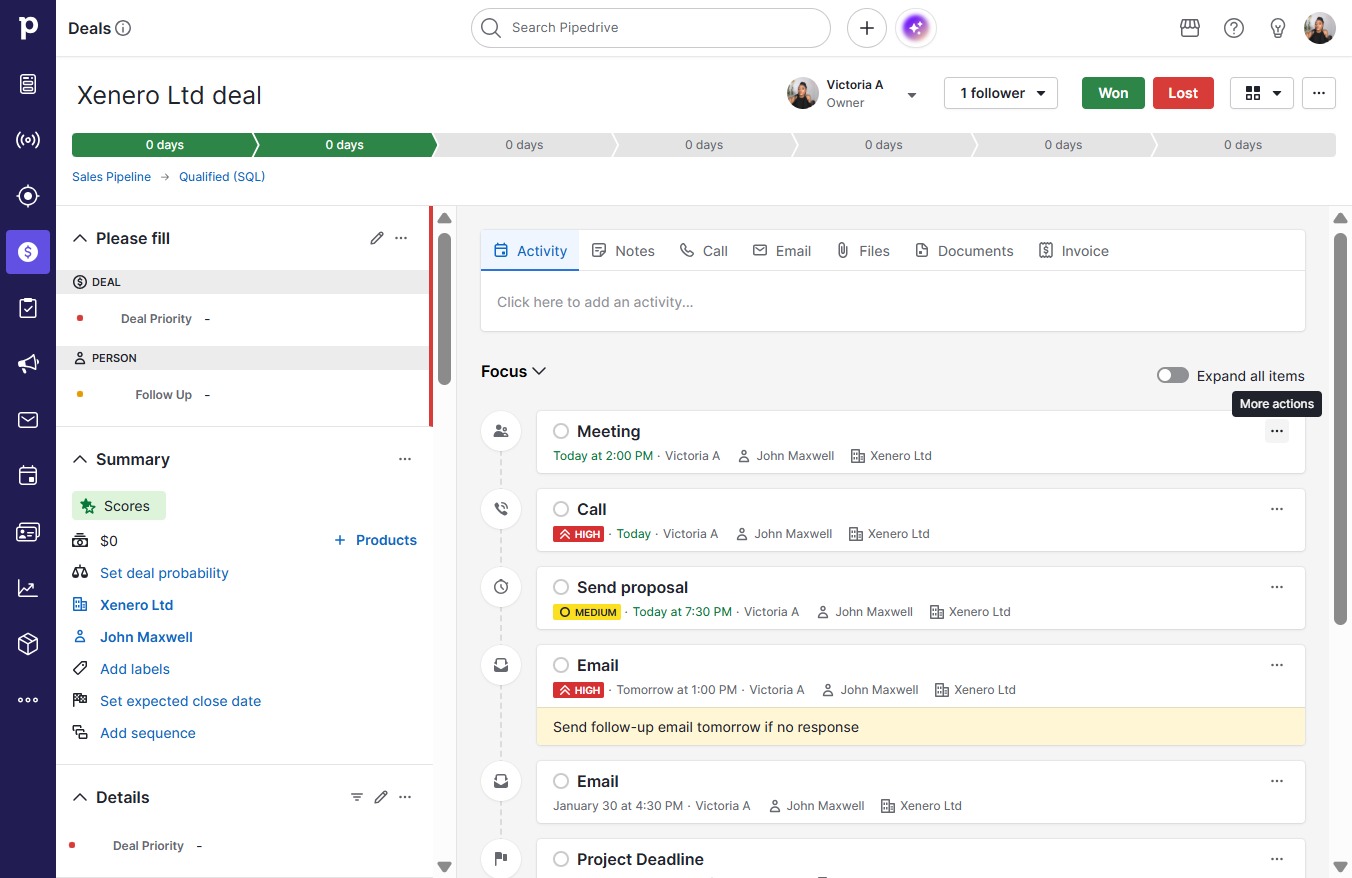The image size is (1352, 878).
Task: Click the left panel scrollbar thumb
Action: pos(445,308)
